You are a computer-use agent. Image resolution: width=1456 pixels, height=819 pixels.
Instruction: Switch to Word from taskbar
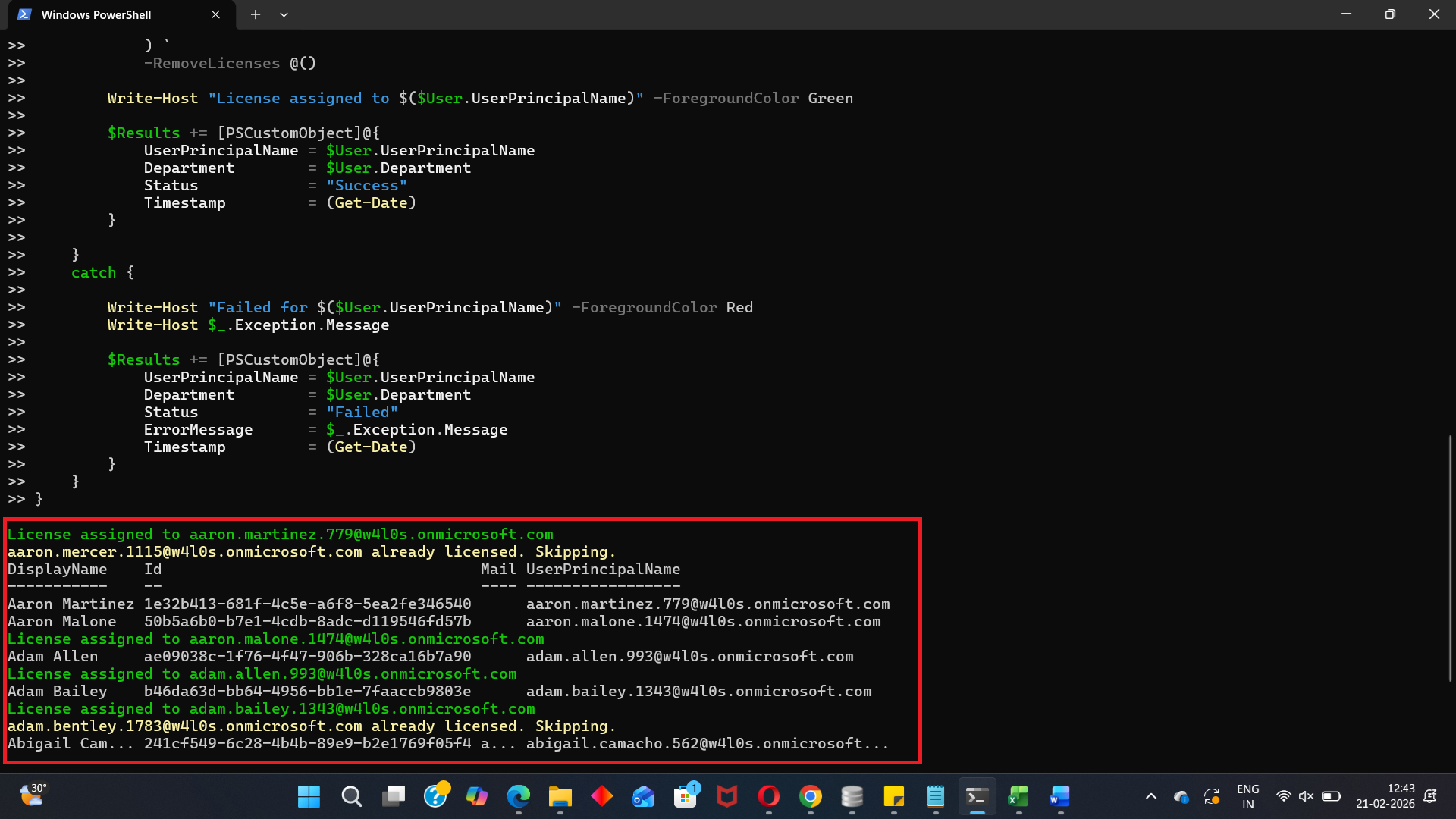[1060, 796]
